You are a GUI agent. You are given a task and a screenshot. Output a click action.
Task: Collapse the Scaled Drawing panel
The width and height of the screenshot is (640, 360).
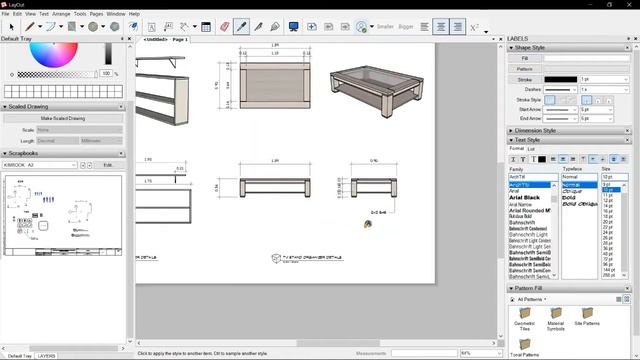(4, 107)
